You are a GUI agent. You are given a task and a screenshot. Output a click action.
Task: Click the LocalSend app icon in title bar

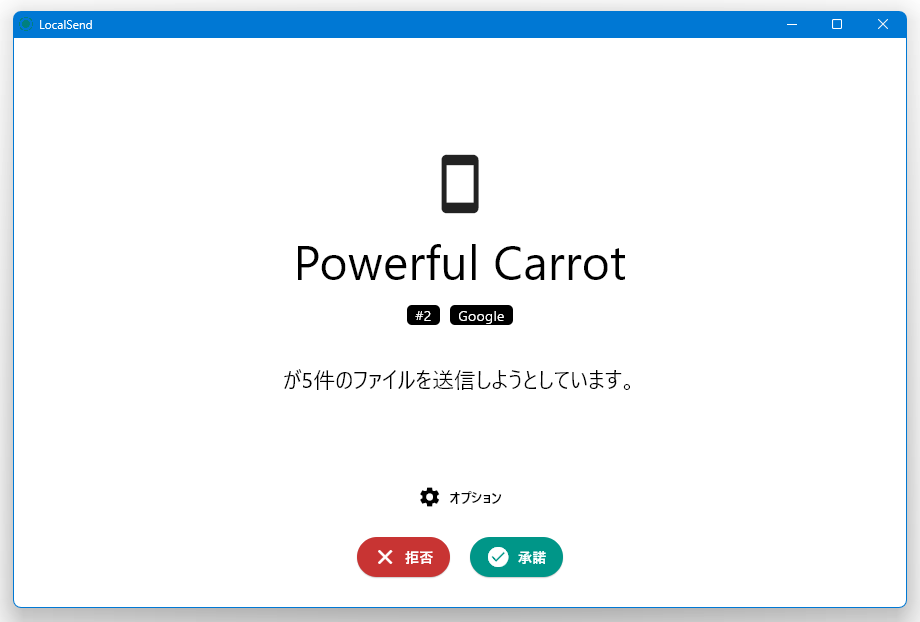pos(26,24)
